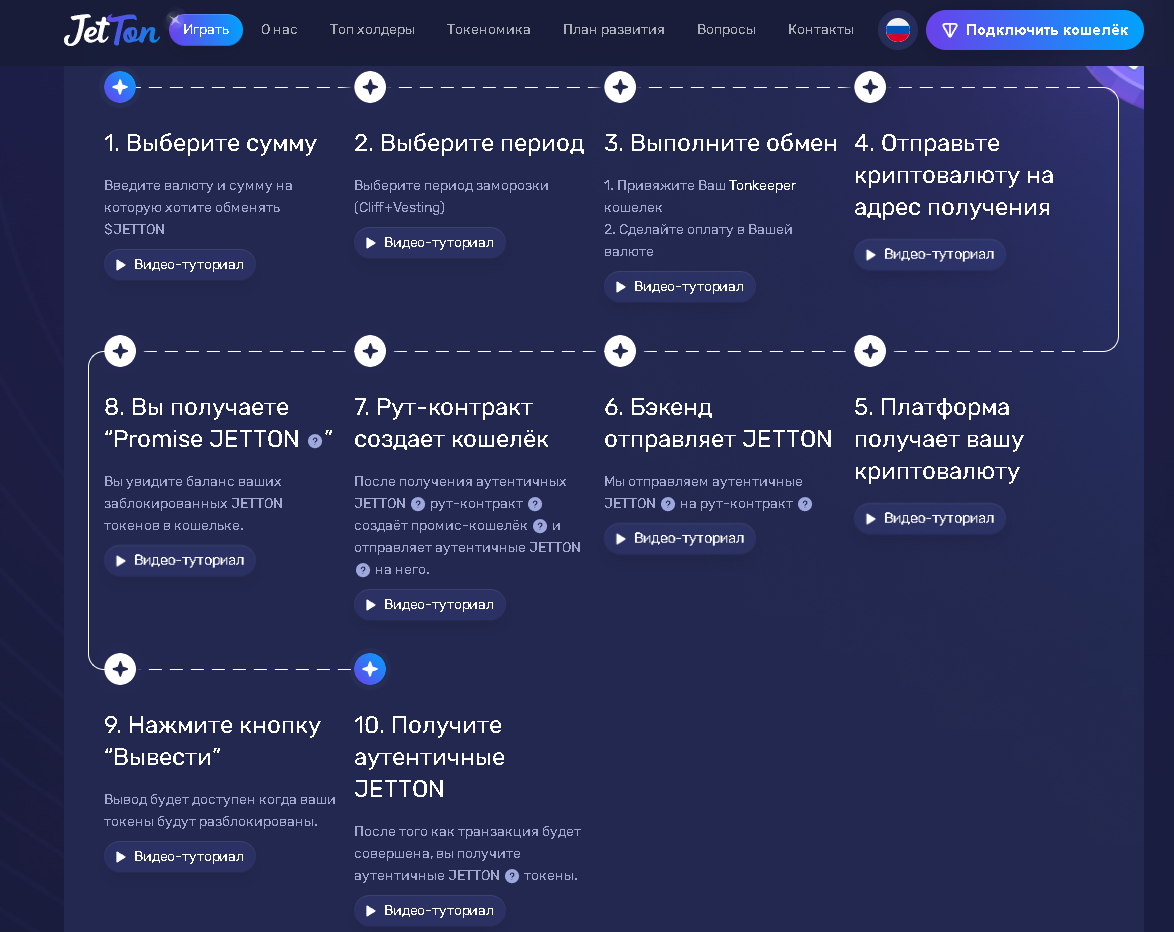
Task: Click help icon after промис-кошелёк in step 7
Action: (540, 526)
